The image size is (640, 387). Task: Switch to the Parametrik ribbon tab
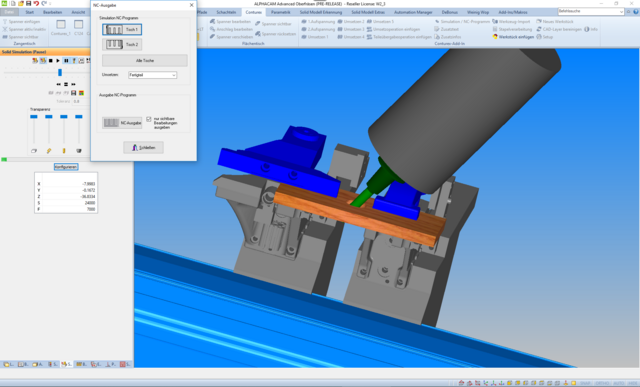point(281,12)
